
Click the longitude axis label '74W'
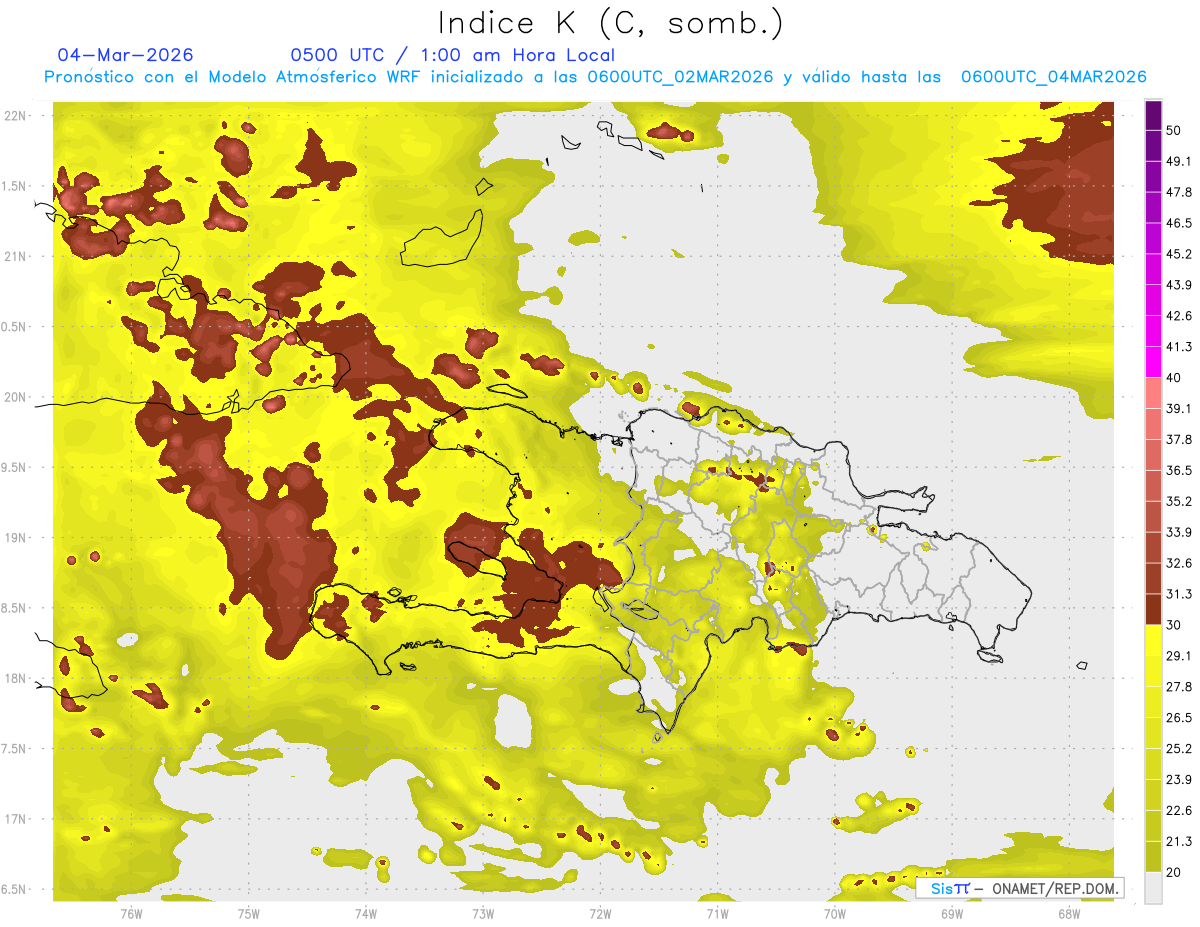click(365, 914)
